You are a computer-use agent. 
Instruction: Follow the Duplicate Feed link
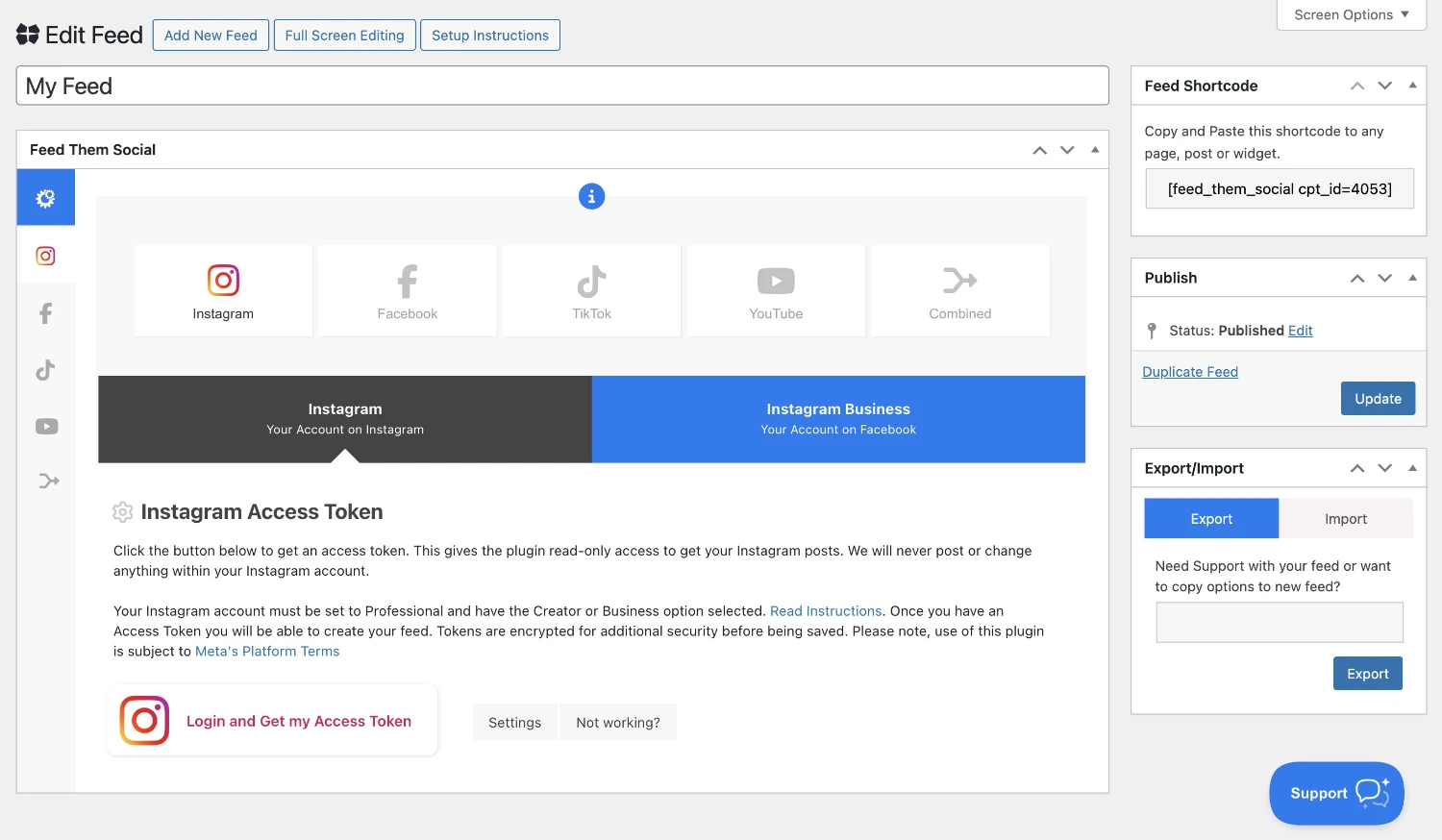(x=1189, y=372)
